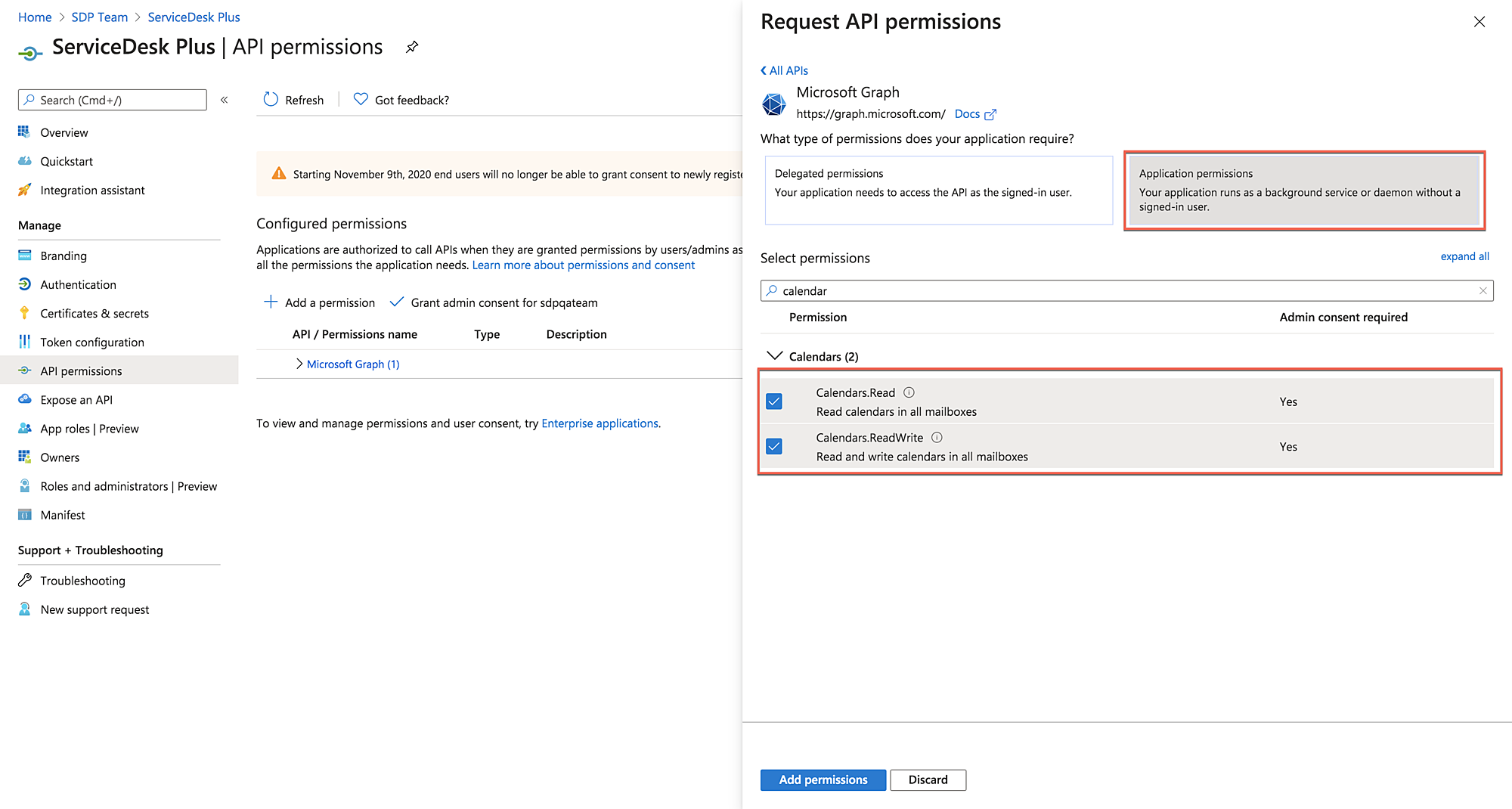
Task: Clear the calendar search with X icon
Action: [1483, 291]
